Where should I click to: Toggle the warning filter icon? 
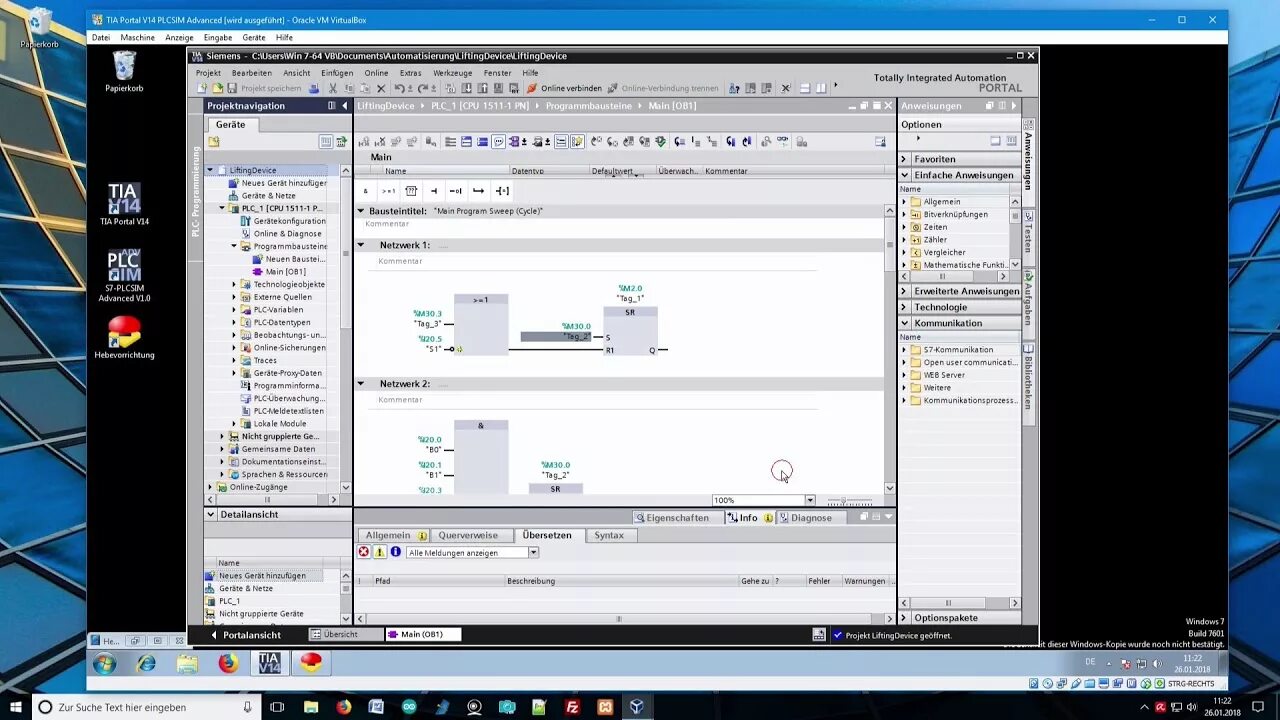coord(380,552)
